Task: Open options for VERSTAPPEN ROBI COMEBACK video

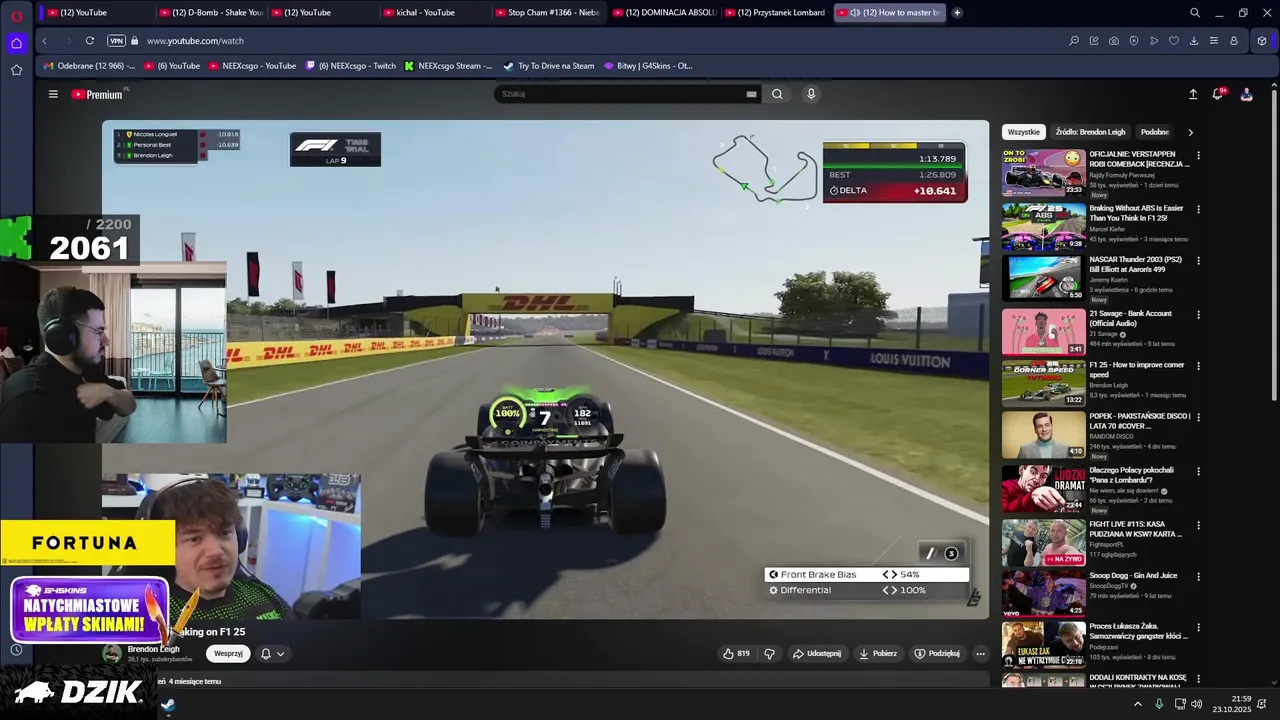Action: coord(1198,156)
